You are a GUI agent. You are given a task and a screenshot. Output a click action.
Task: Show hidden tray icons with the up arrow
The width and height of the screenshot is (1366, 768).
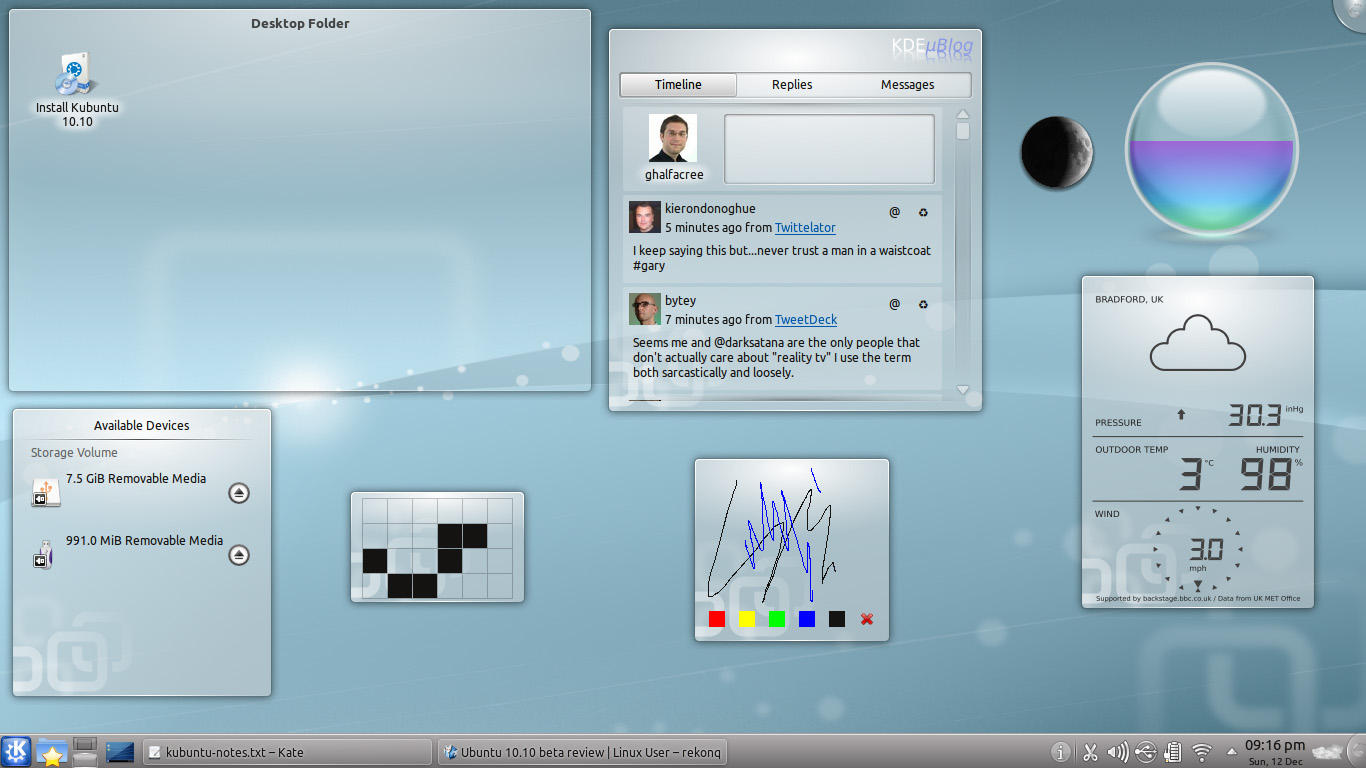(1231, 752)
